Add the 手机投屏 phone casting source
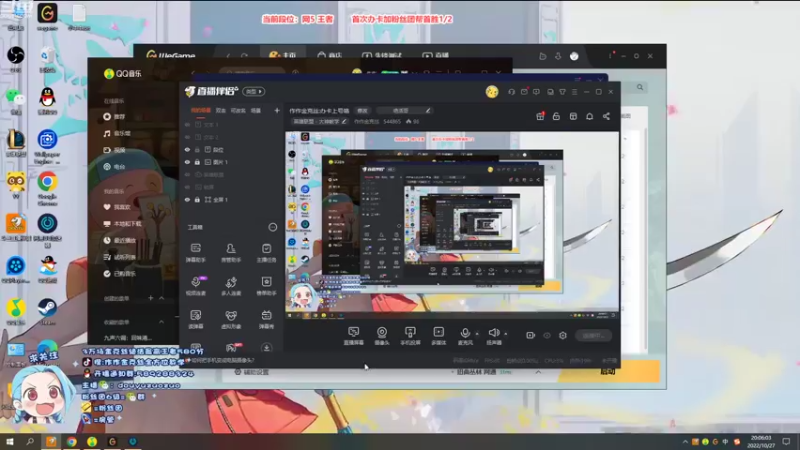 click(x=410, y=336)
